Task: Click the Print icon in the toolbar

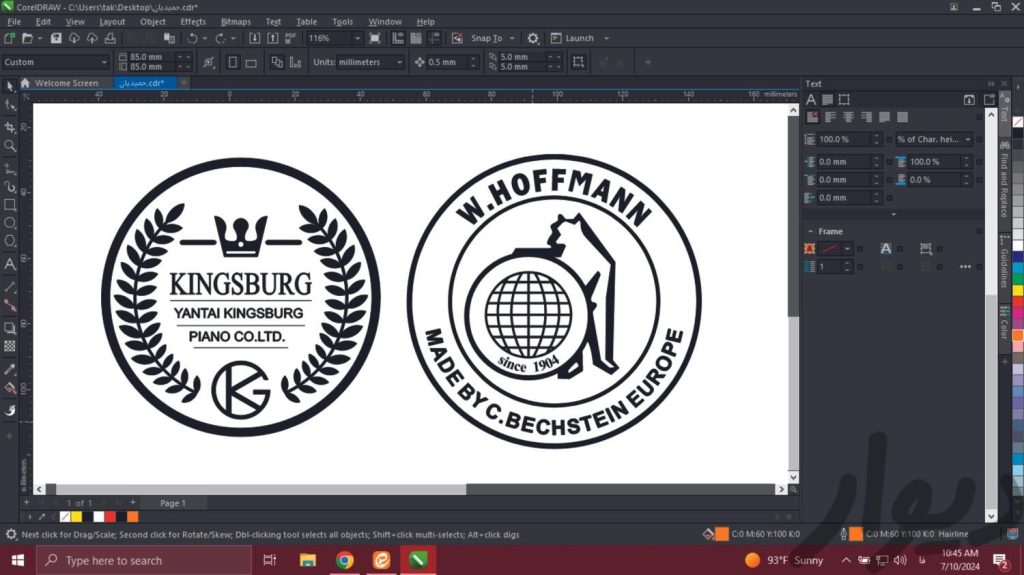Action: (110, 39)
